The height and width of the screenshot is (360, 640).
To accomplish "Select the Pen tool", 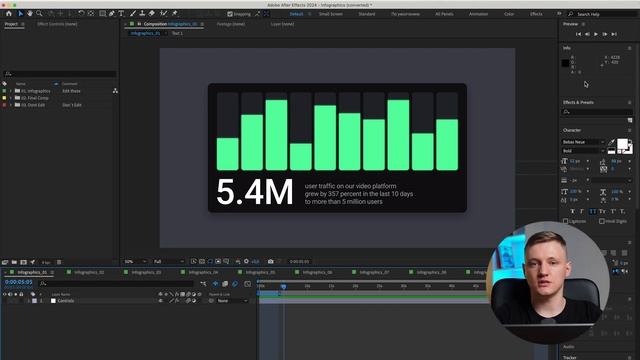I will 111,13.
